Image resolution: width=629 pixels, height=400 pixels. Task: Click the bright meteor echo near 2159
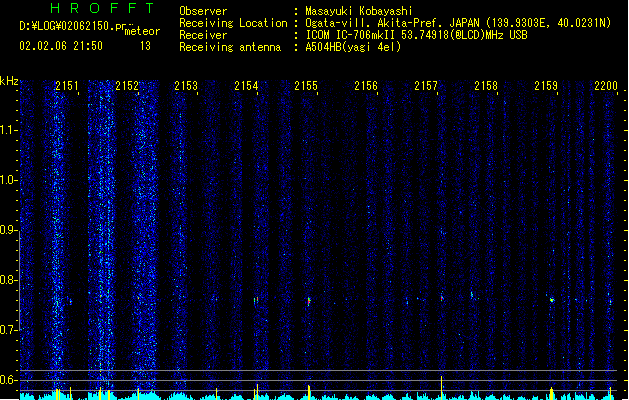(x=552, y=300)
